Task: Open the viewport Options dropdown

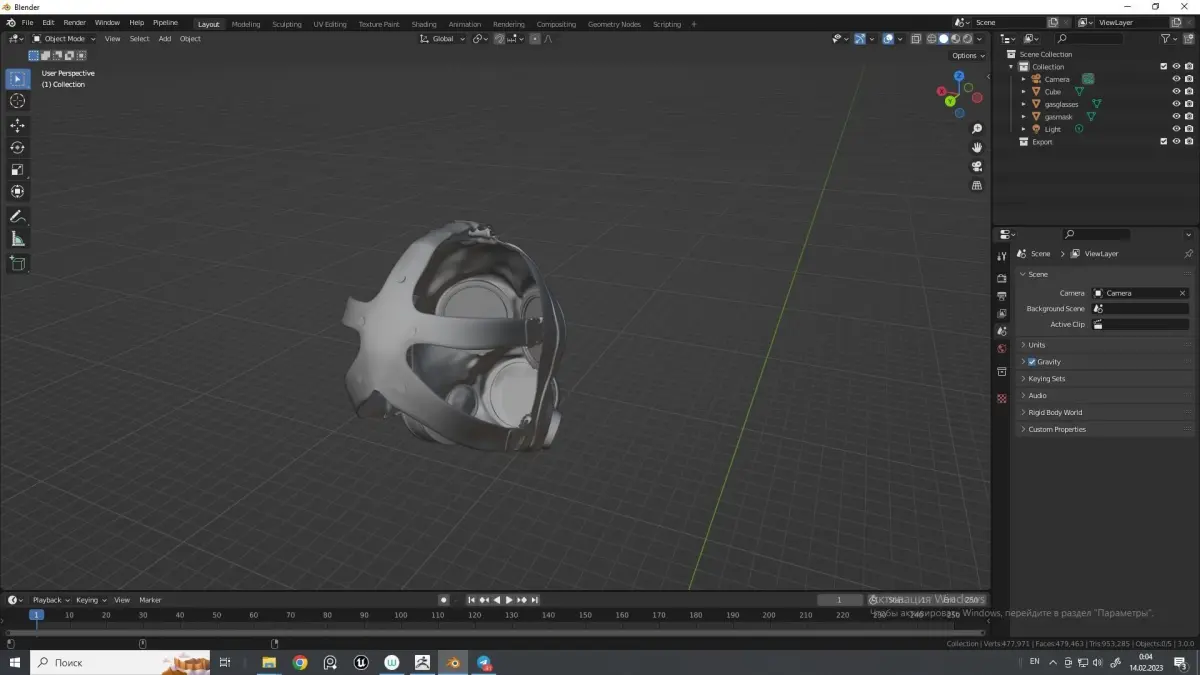Action: coord(968,56)
